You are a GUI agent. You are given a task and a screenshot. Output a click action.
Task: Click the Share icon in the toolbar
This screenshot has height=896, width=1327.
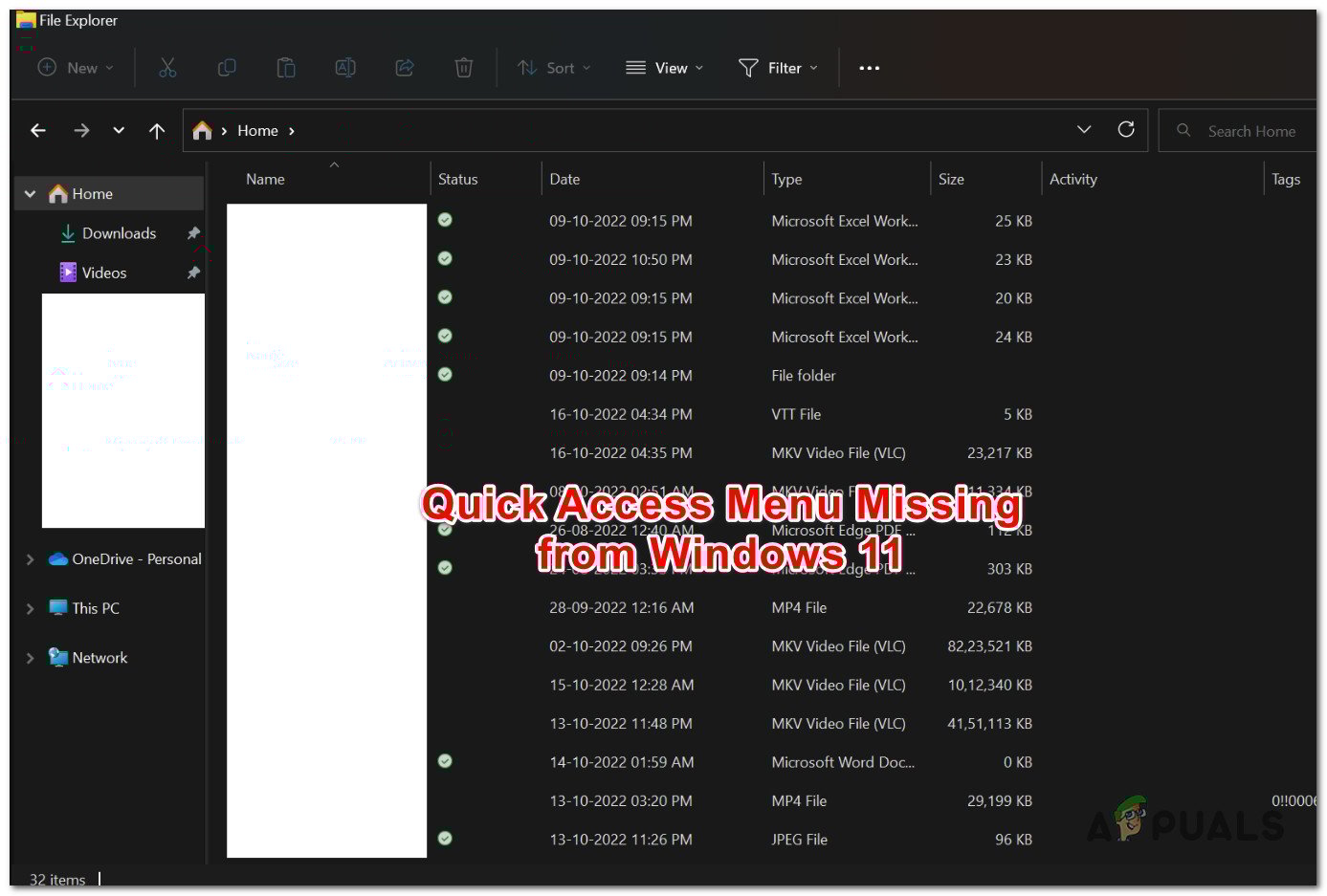point(404,67)
